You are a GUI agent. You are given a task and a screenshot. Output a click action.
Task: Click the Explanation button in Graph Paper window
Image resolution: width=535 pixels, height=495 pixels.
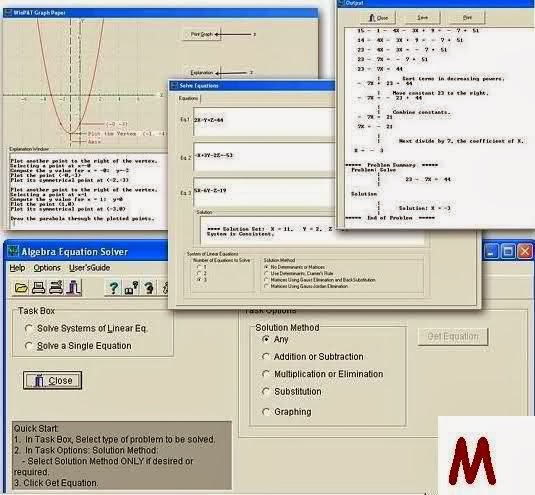202,73
